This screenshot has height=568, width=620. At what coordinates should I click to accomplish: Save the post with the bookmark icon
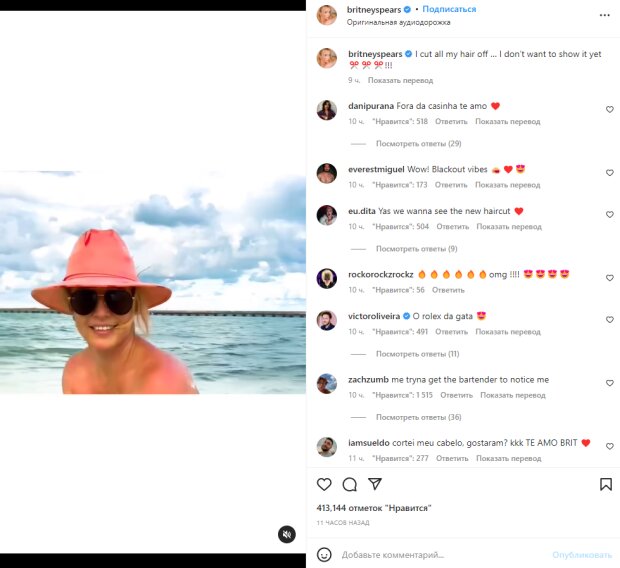tap(606, 484)
